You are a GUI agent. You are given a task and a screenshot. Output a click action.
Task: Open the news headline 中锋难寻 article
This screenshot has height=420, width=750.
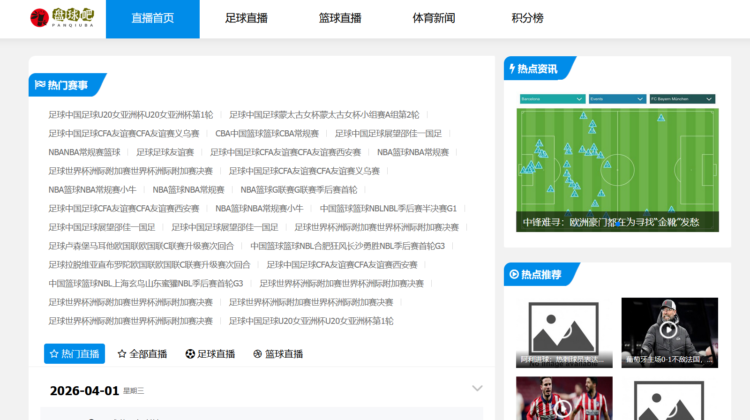point(611,222)
